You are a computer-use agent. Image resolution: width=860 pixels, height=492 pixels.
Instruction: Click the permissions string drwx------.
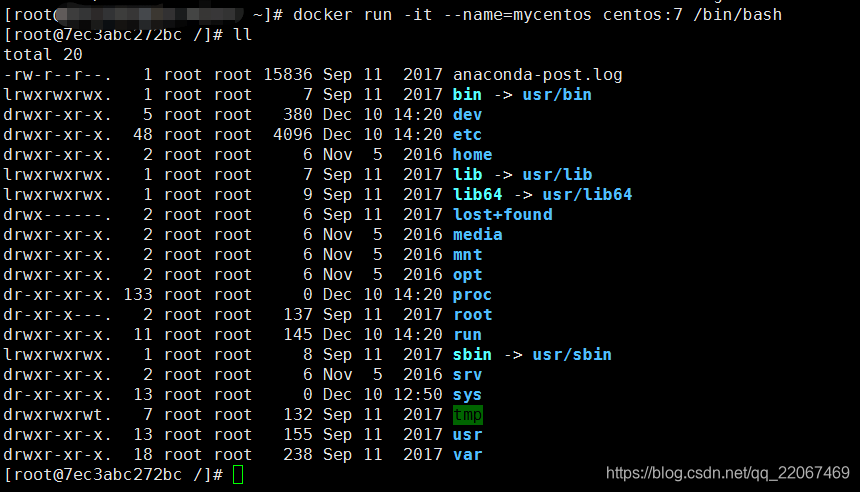coord(58,214)
